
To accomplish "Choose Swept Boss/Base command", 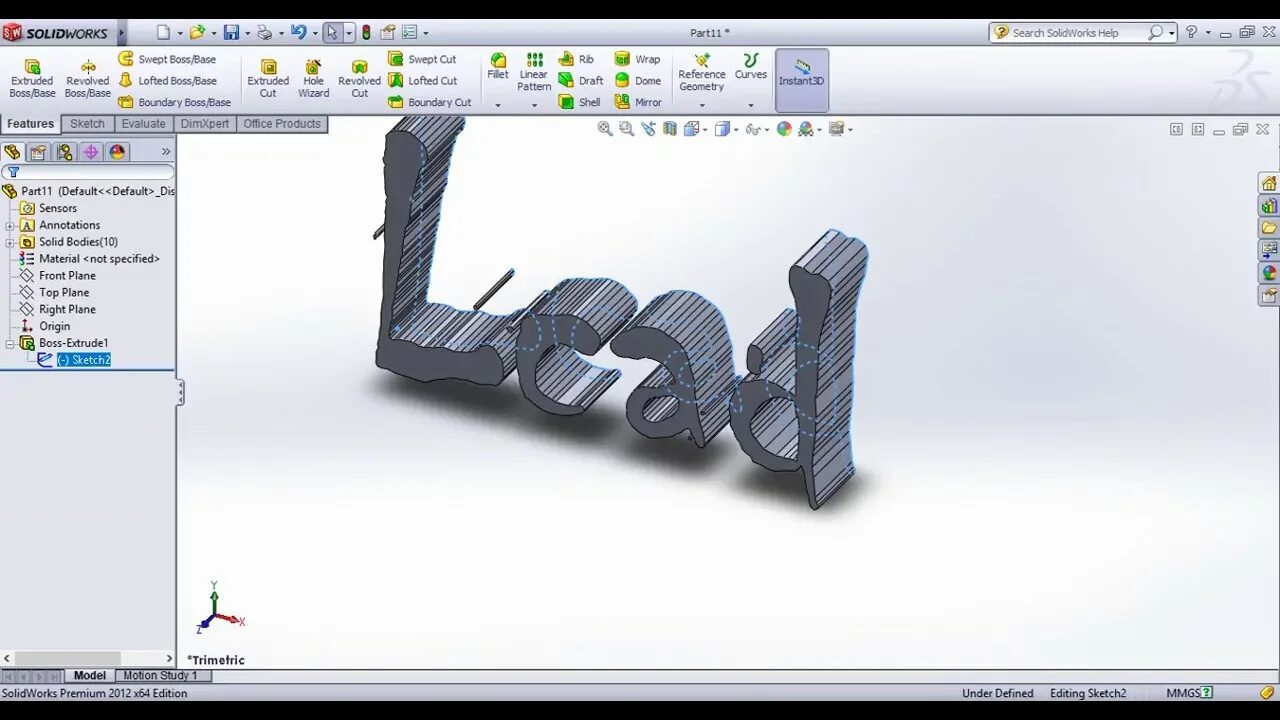I will pyautogui.click(x=167, y=59).
